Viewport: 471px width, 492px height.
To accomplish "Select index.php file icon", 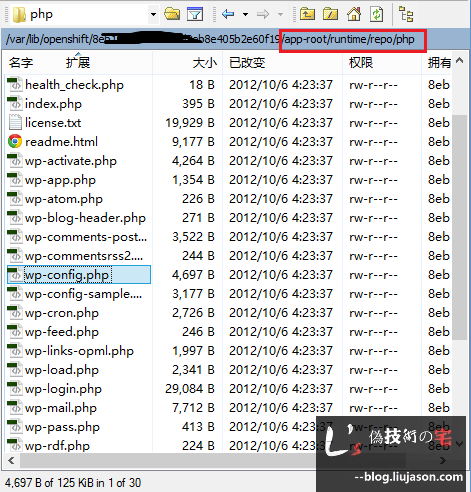I will coord(15,104).
